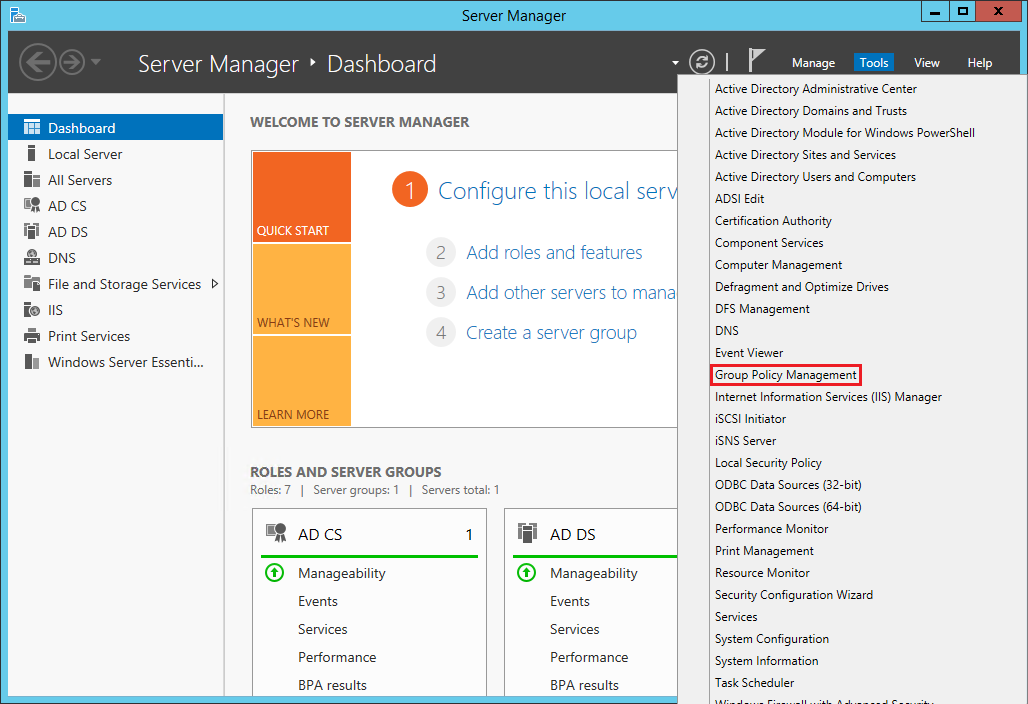Image resolution: width=1028 pixels, height=704 pixels.
Task: Open Certification Authority tool
Action: pyautogui.click(x=773, y=221)
